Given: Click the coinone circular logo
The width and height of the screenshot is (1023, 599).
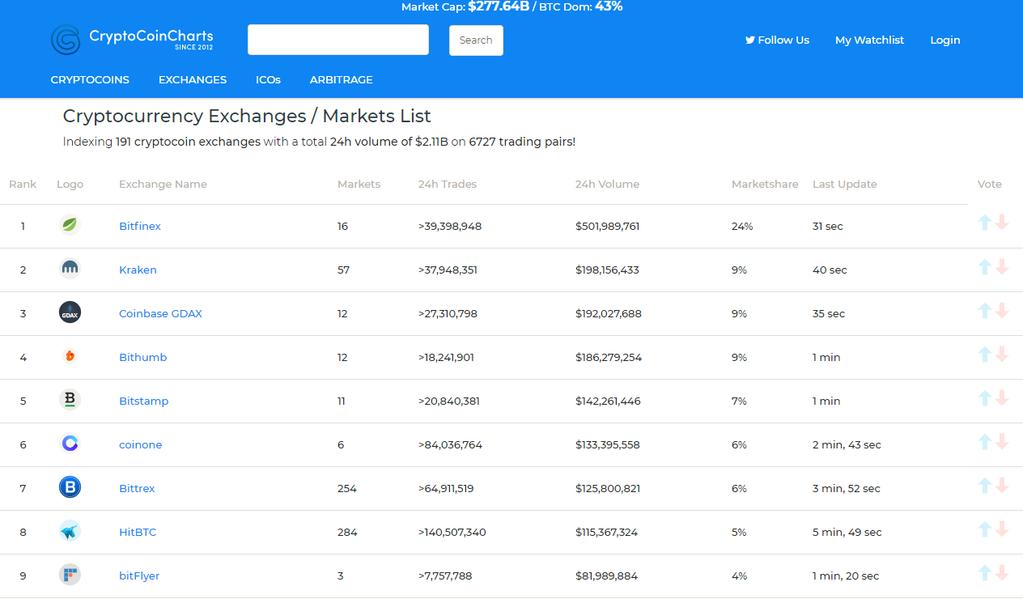Looking at the screenshot, I should coord(70,444).
